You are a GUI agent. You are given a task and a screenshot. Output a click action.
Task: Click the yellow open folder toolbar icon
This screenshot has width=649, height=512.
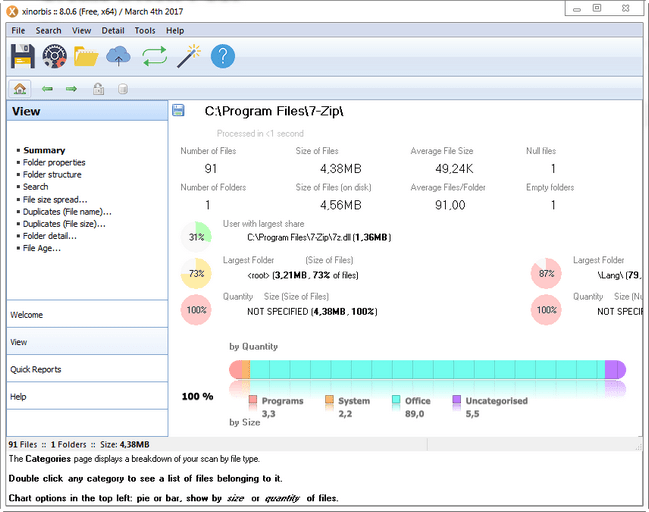point(86,57)
